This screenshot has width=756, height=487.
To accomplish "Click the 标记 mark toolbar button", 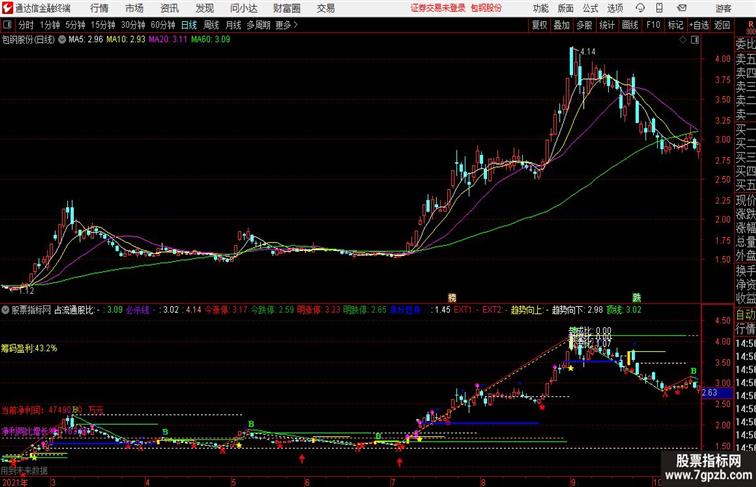I will coord(675,25).
